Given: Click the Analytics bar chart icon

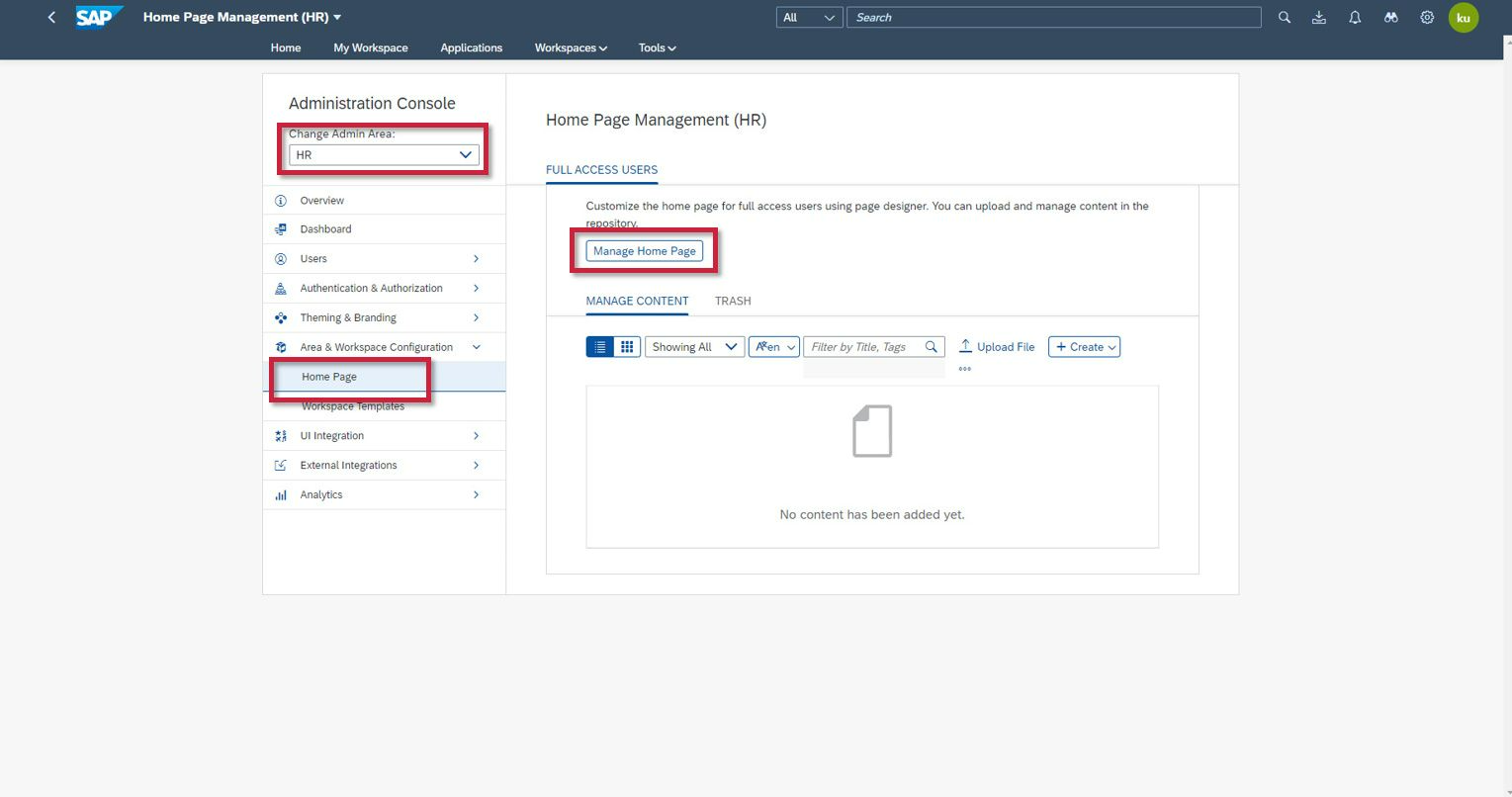Looking at the screenshot, I should coord(281,495).
